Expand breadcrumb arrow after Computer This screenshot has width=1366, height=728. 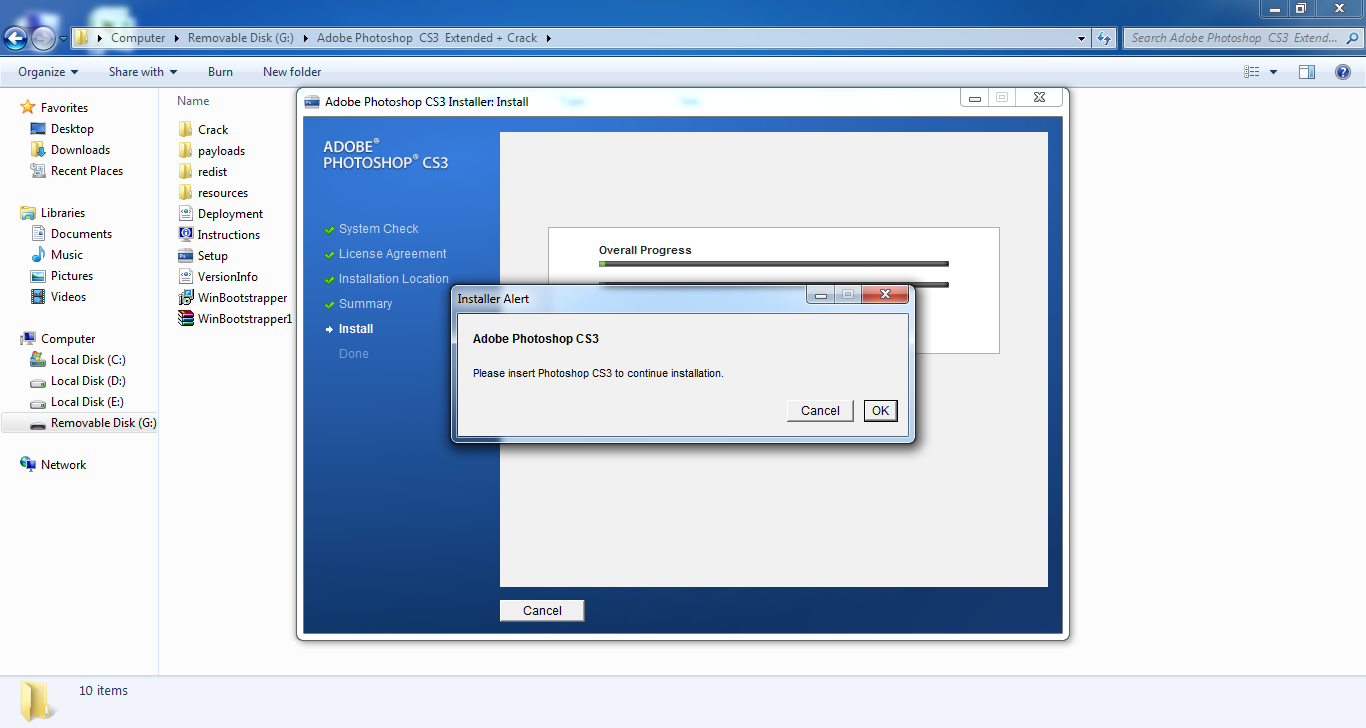[177, 38]
